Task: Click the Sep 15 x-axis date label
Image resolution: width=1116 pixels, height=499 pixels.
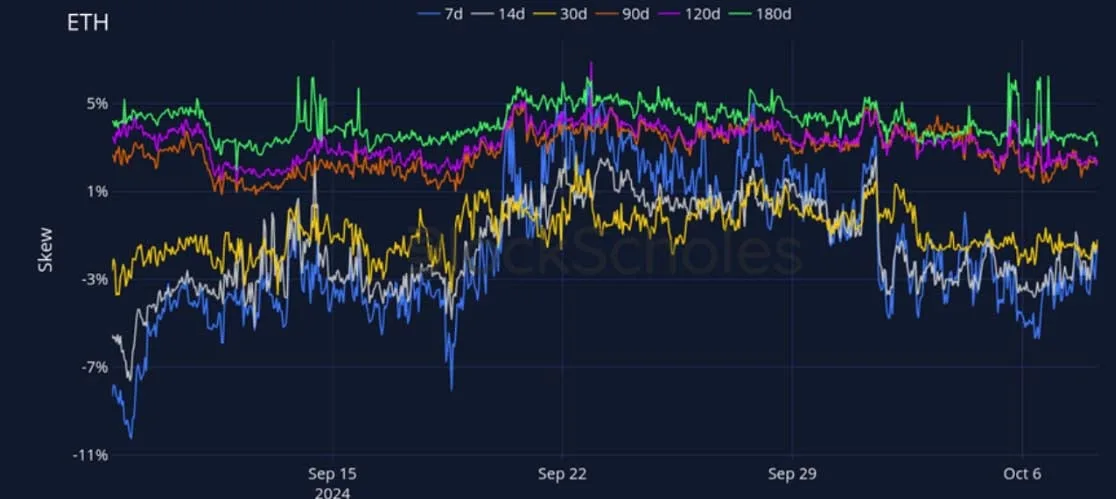Action: click(x=332, y=475)
